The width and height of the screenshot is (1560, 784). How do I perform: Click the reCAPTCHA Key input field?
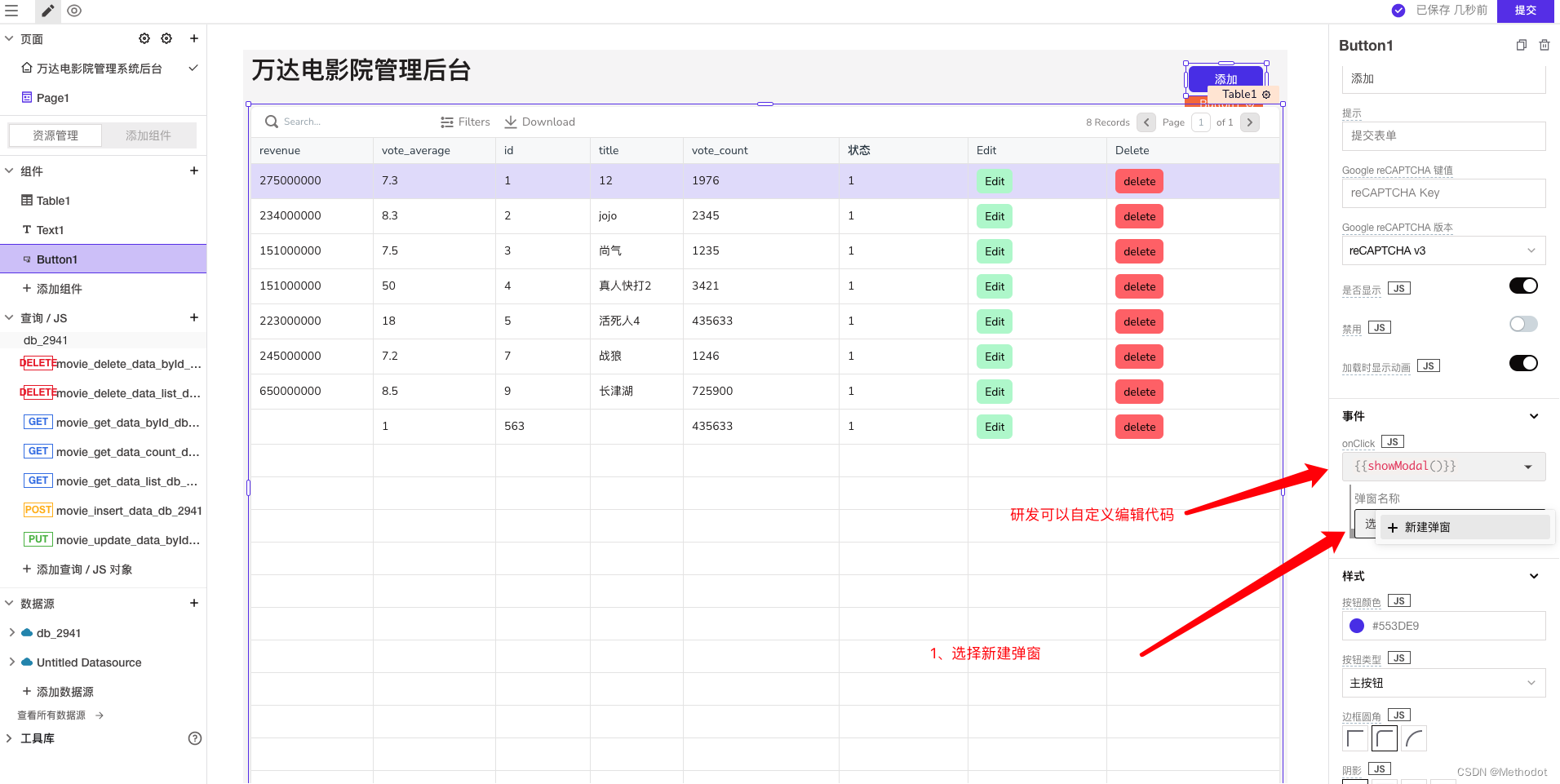(x=1444, y=193)
